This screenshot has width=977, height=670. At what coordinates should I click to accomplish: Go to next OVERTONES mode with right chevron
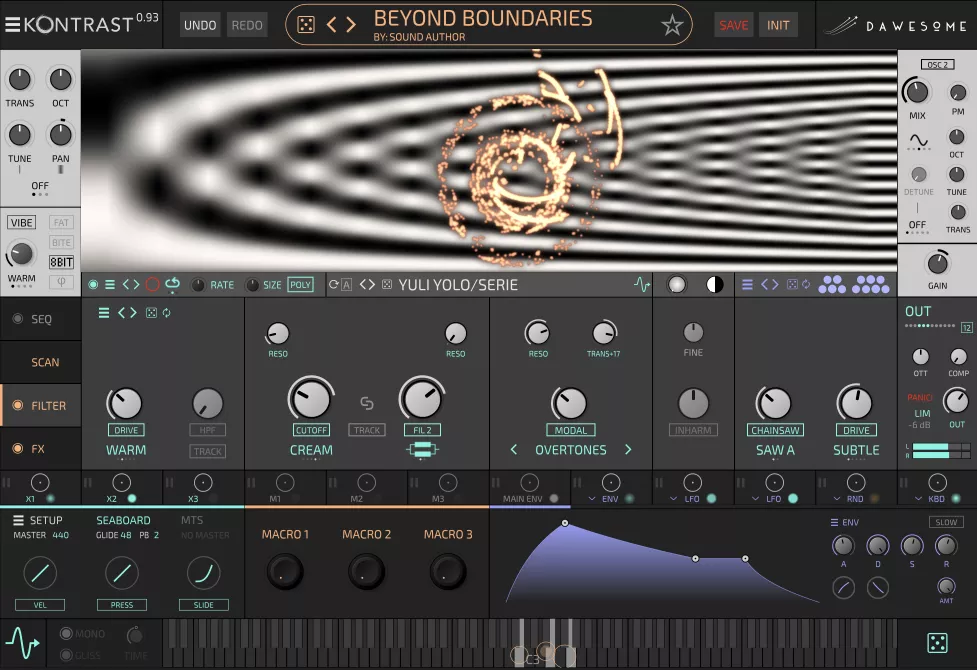(x=628, y=450)
